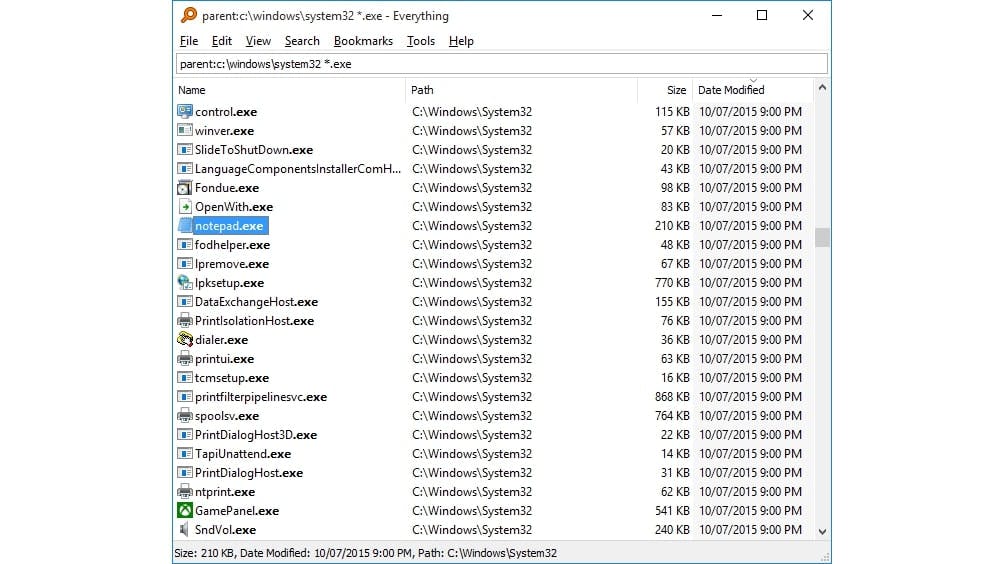Click the 770 KB size cell
Screen dimensions: 1003x564
[672, 283]
